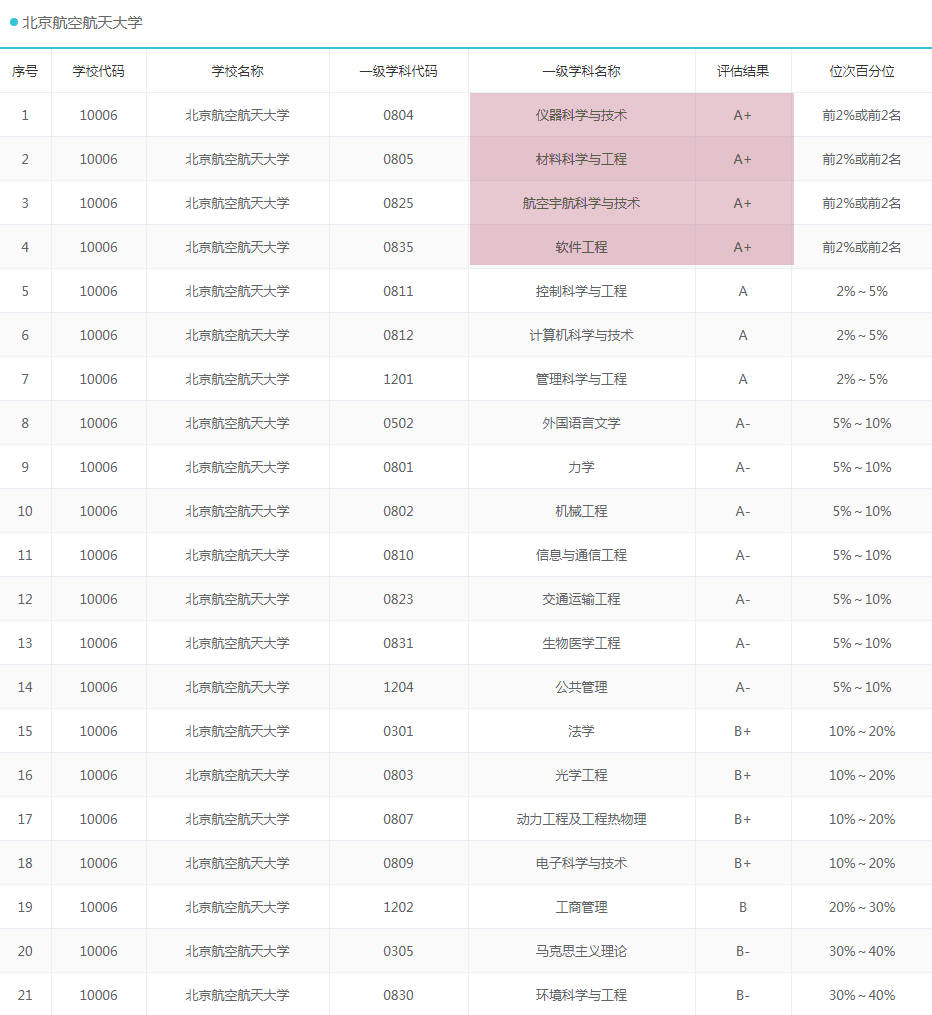Click subject code 0804 in the first row

coord(399,115)
